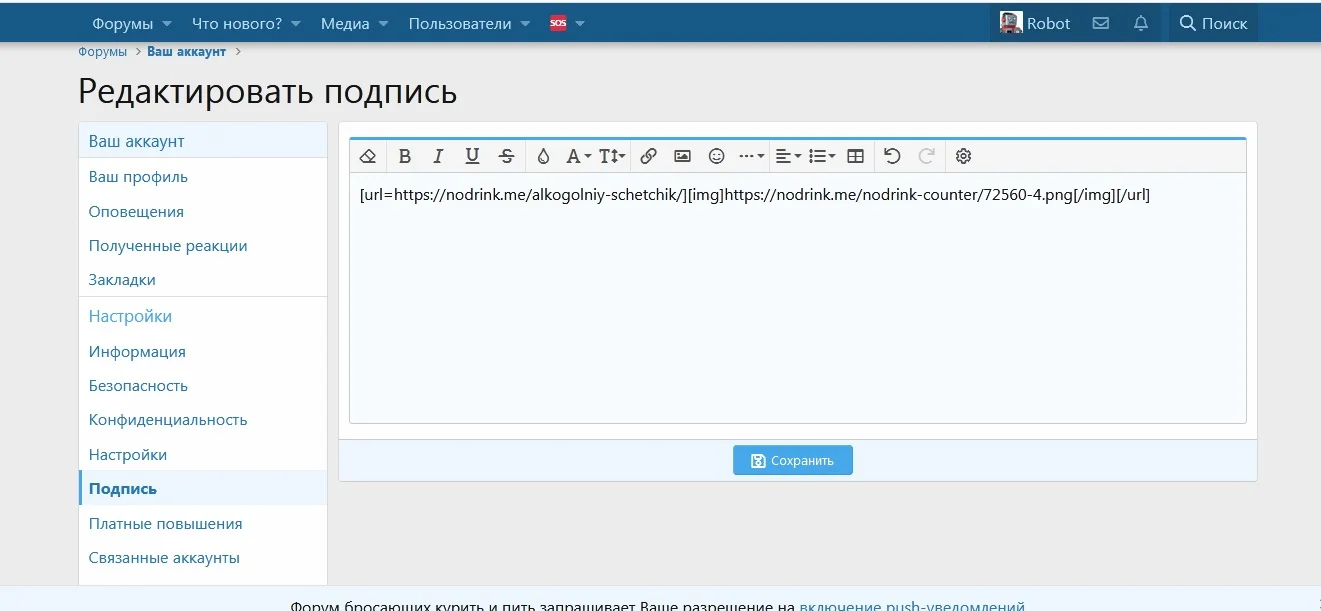Open the smilies emoji picker
1321x611 pixels.
coord(716,156)
